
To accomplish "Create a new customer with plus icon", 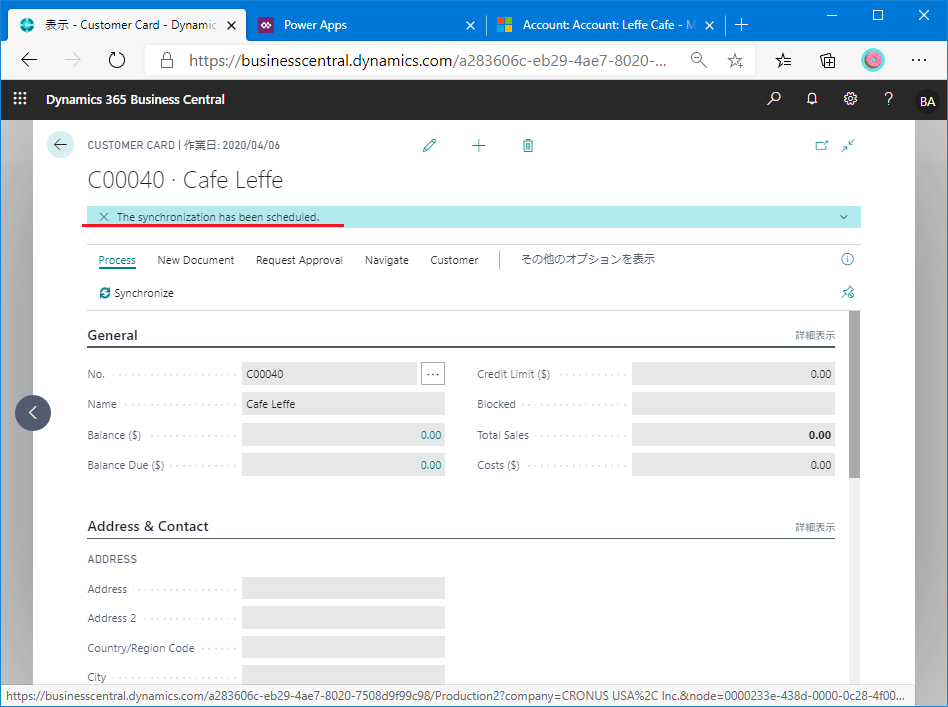I will tap(478, 145).
